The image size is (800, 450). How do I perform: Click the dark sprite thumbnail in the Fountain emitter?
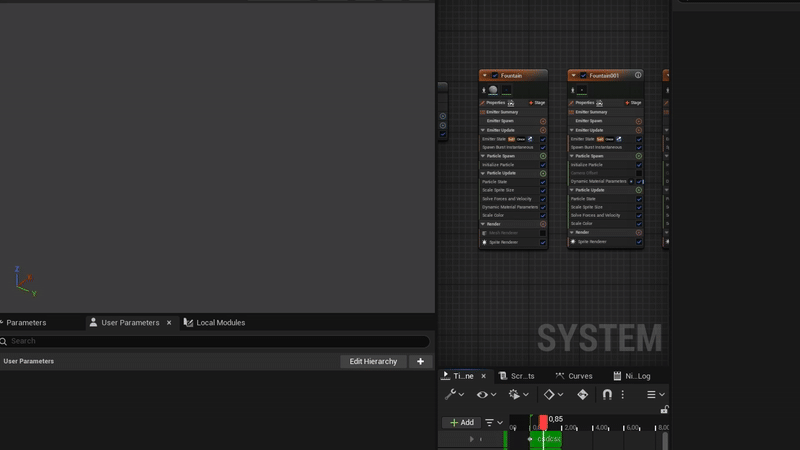pos(506,90)
